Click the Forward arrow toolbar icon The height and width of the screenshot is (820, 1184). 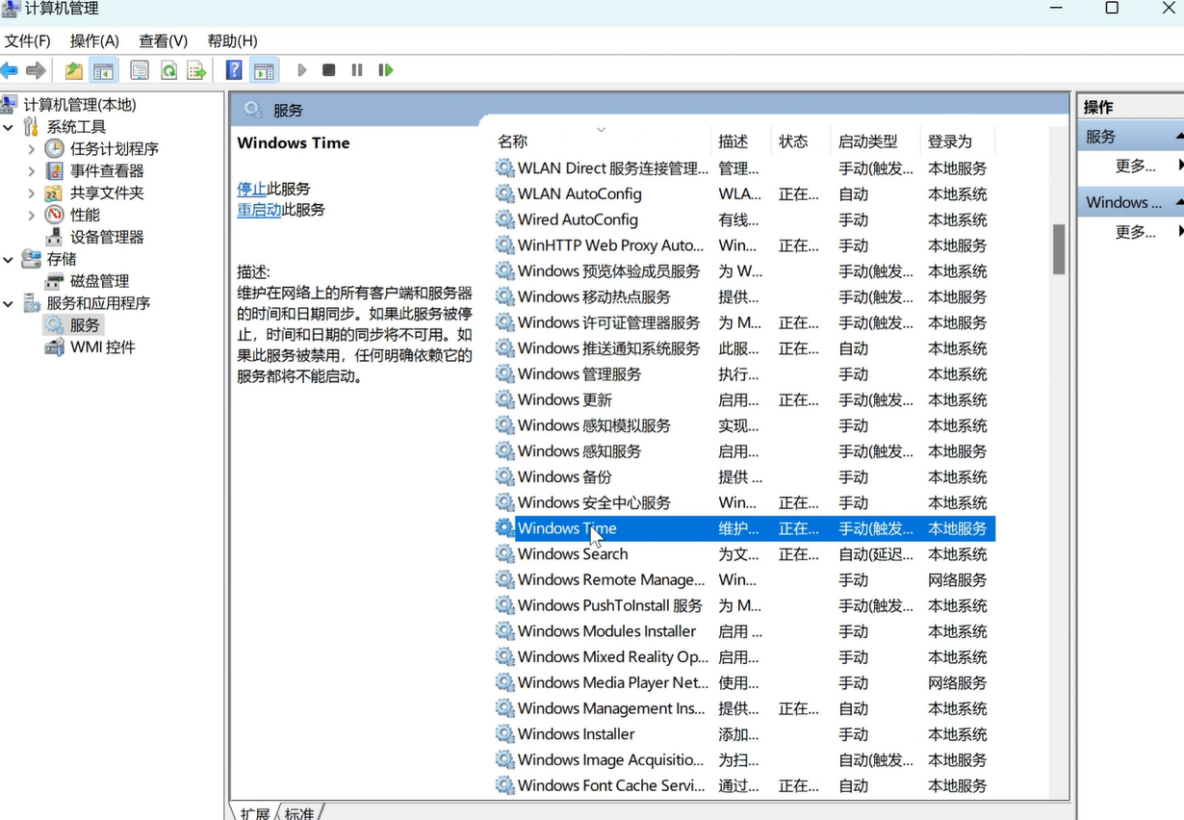35,70
